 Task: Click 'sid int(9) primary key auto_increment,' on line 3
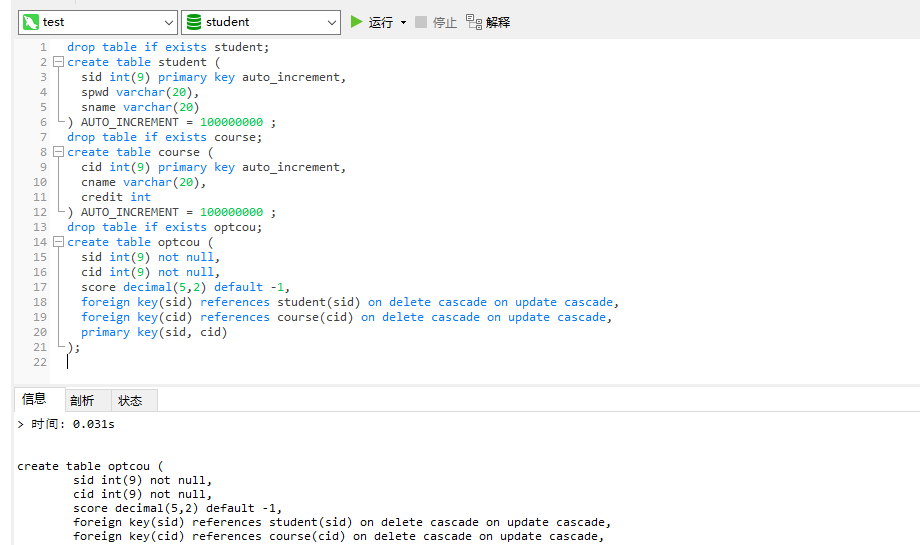pos(214,77)
